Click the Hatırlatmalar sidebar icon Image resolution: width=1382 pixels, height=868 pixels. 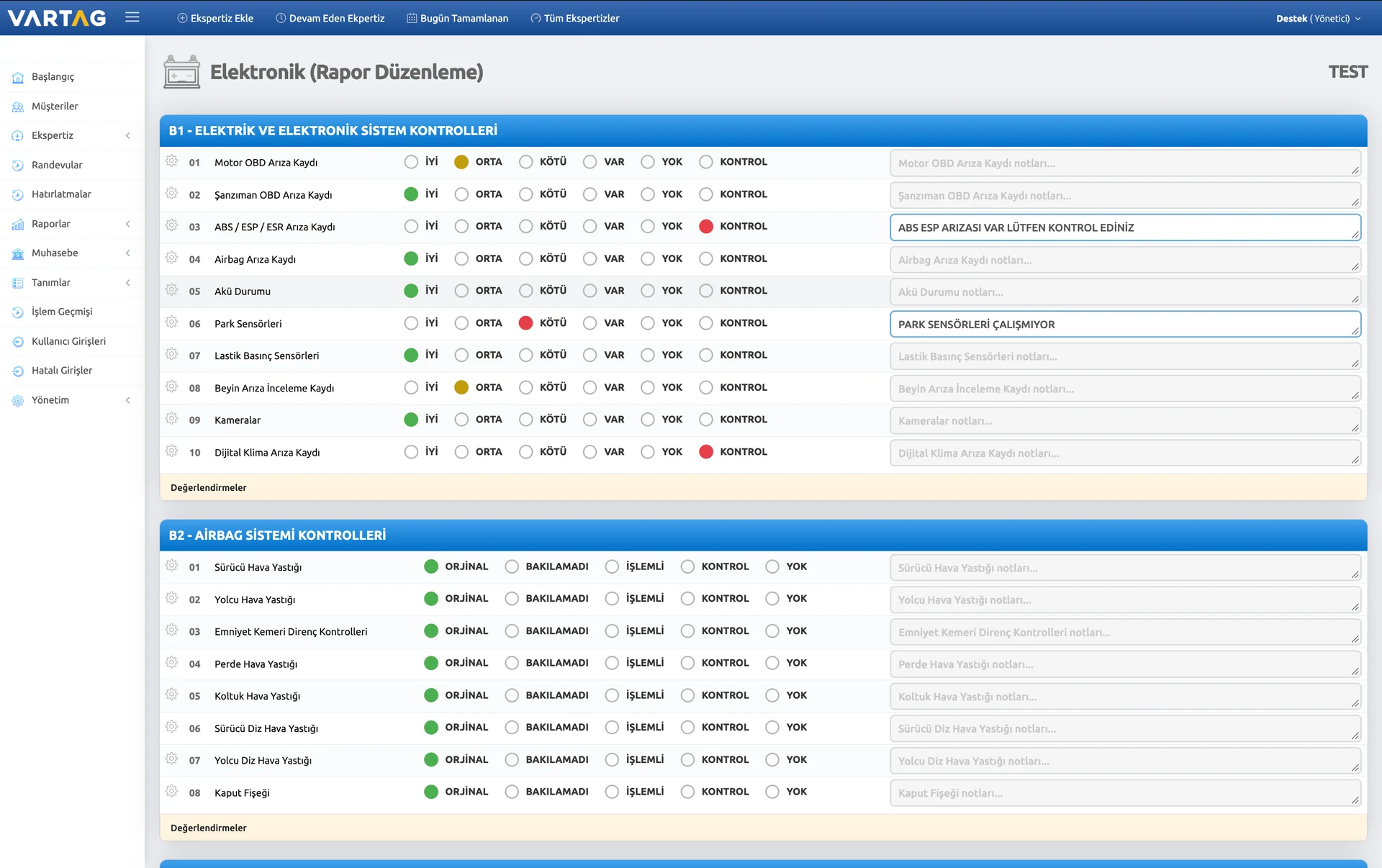(18, 194)
